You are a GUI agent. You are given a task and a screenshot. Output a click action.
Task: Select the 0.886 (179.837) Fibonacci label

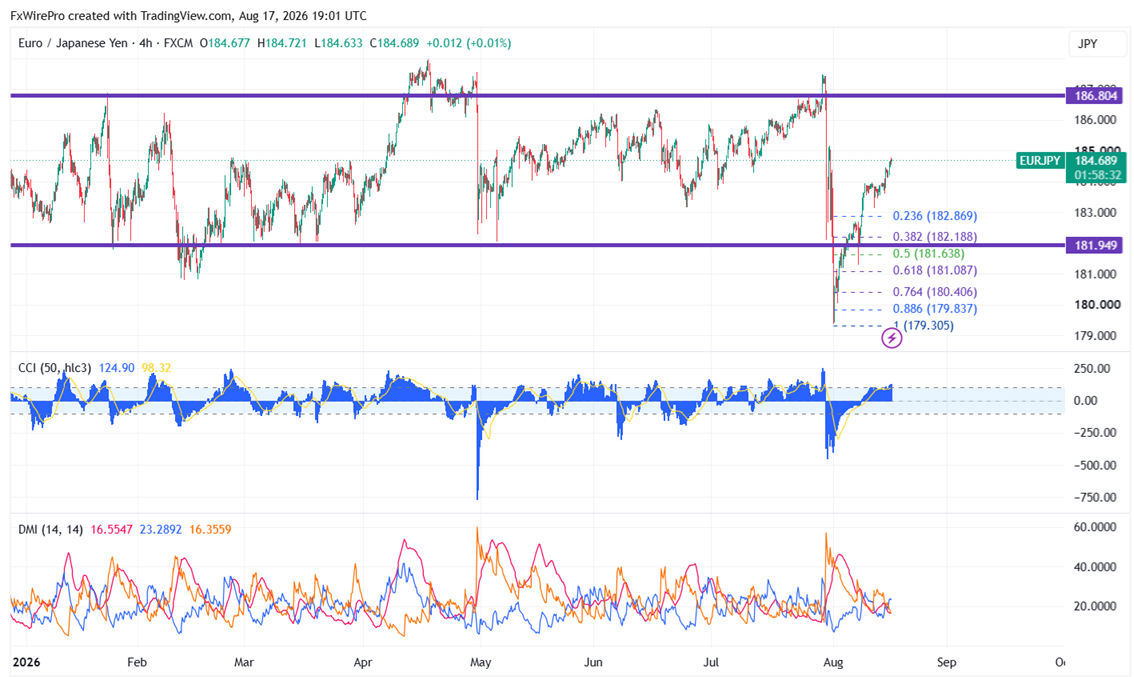click(x=934, y=308)
